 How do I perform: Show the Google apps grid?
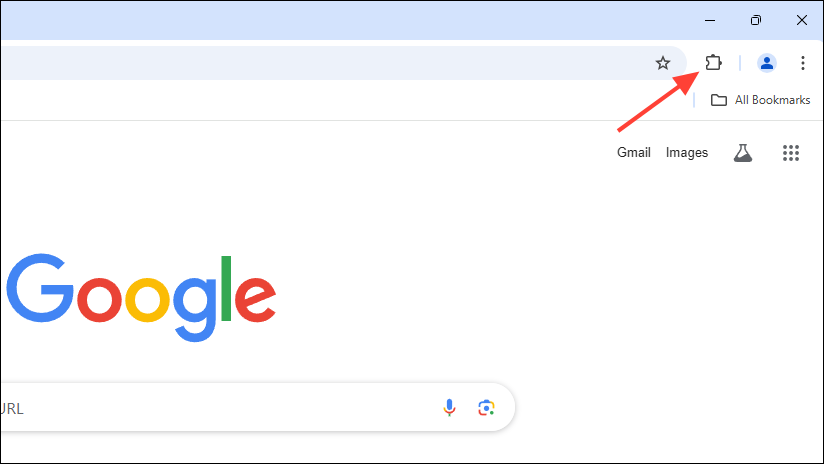[x=791, y=153]
